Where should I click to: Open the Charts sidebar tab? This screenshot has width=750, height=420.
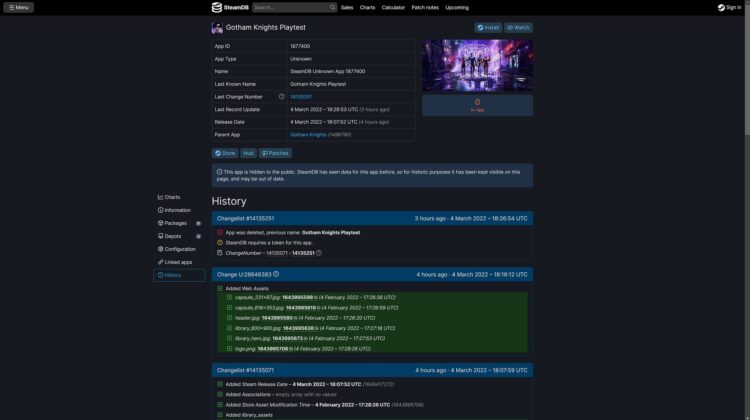pyautogui.click(x=179, y=197)
